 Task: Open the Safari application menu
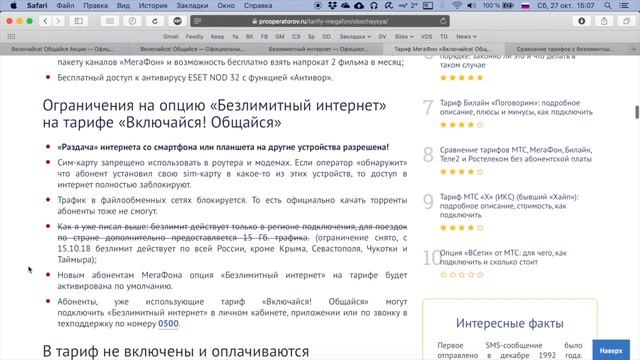[x=37, y=5]
